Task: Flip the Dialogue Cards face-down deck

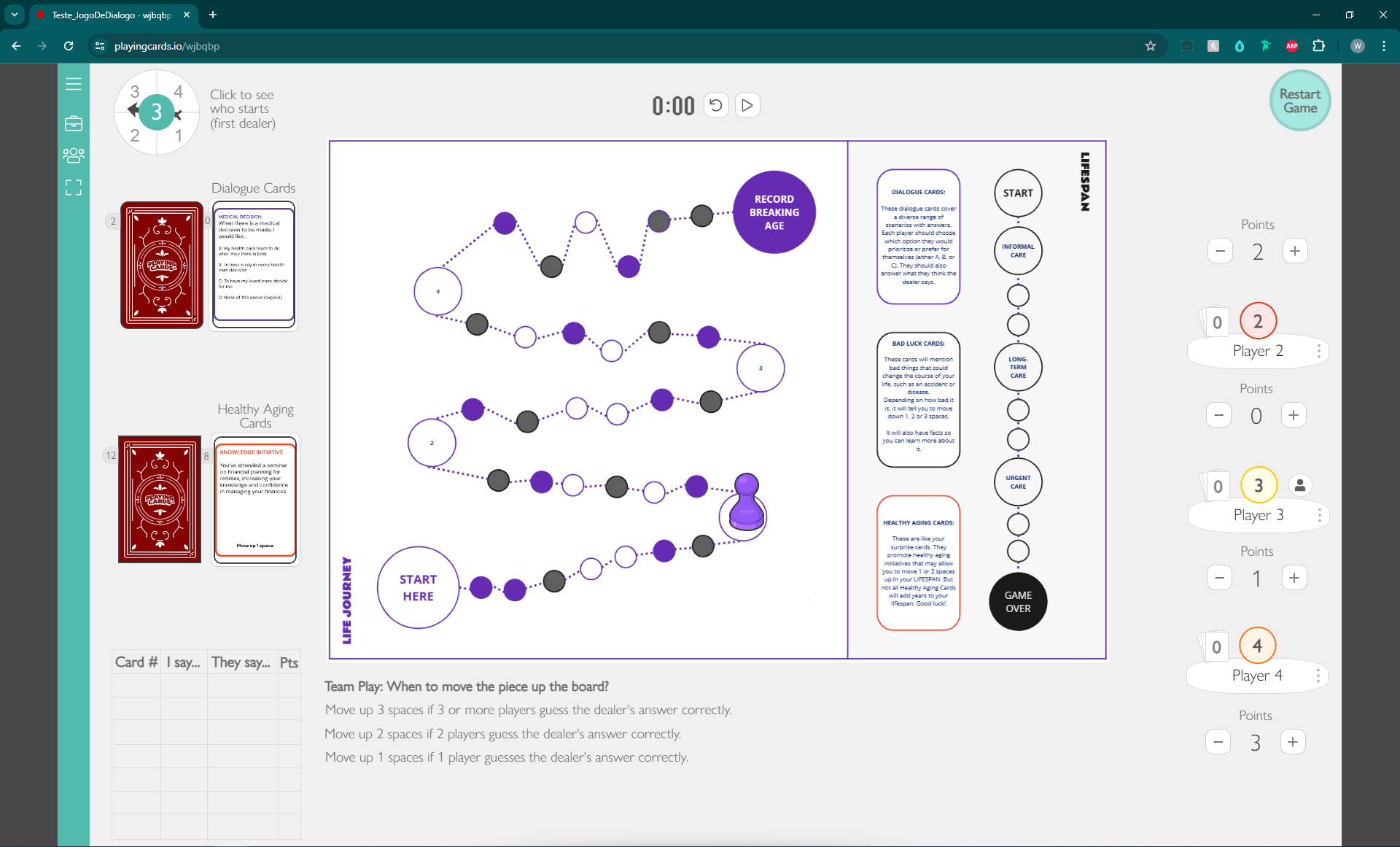Action: point(162,265)
